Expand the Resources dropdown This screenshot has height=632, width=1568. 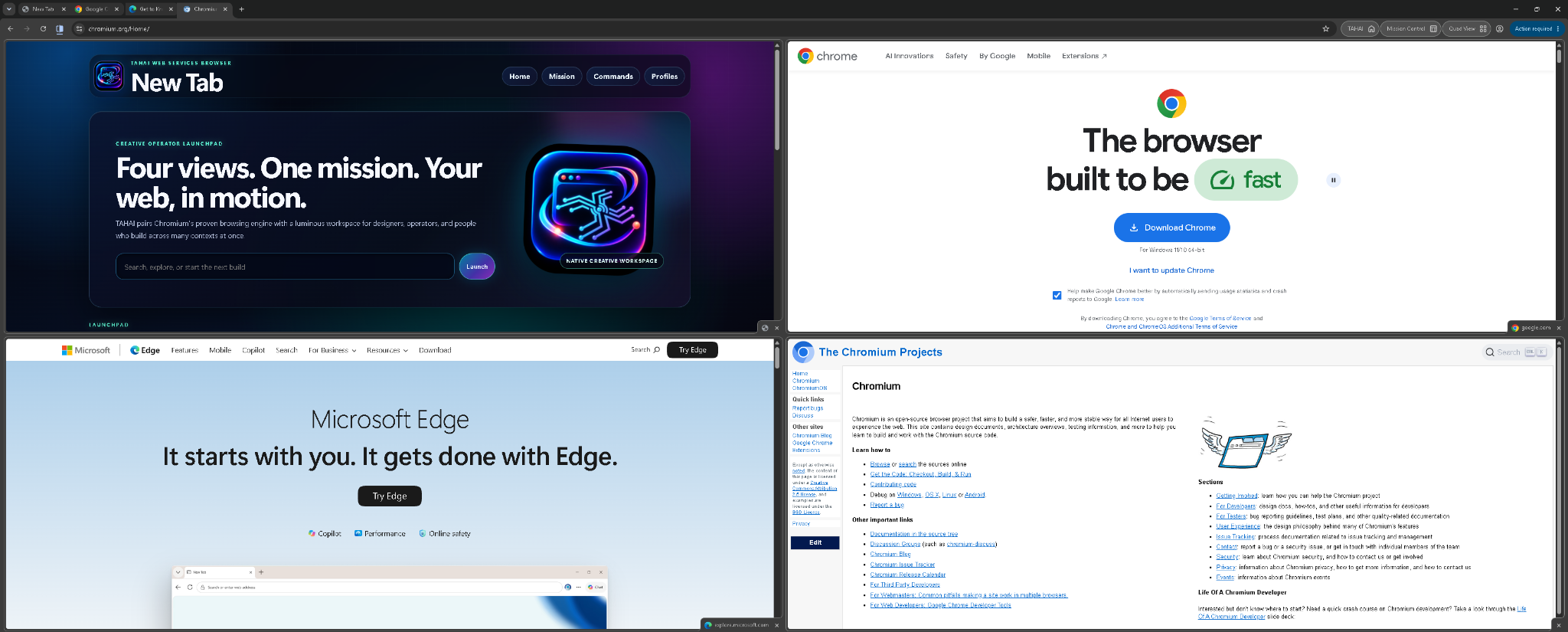tap(387, 350)
